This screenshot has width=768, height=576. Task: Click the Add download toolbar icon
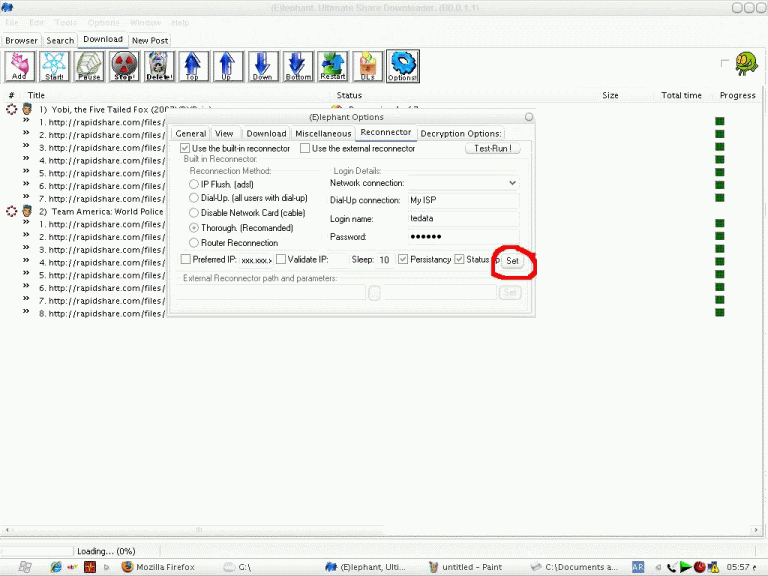tap(20, 66)
